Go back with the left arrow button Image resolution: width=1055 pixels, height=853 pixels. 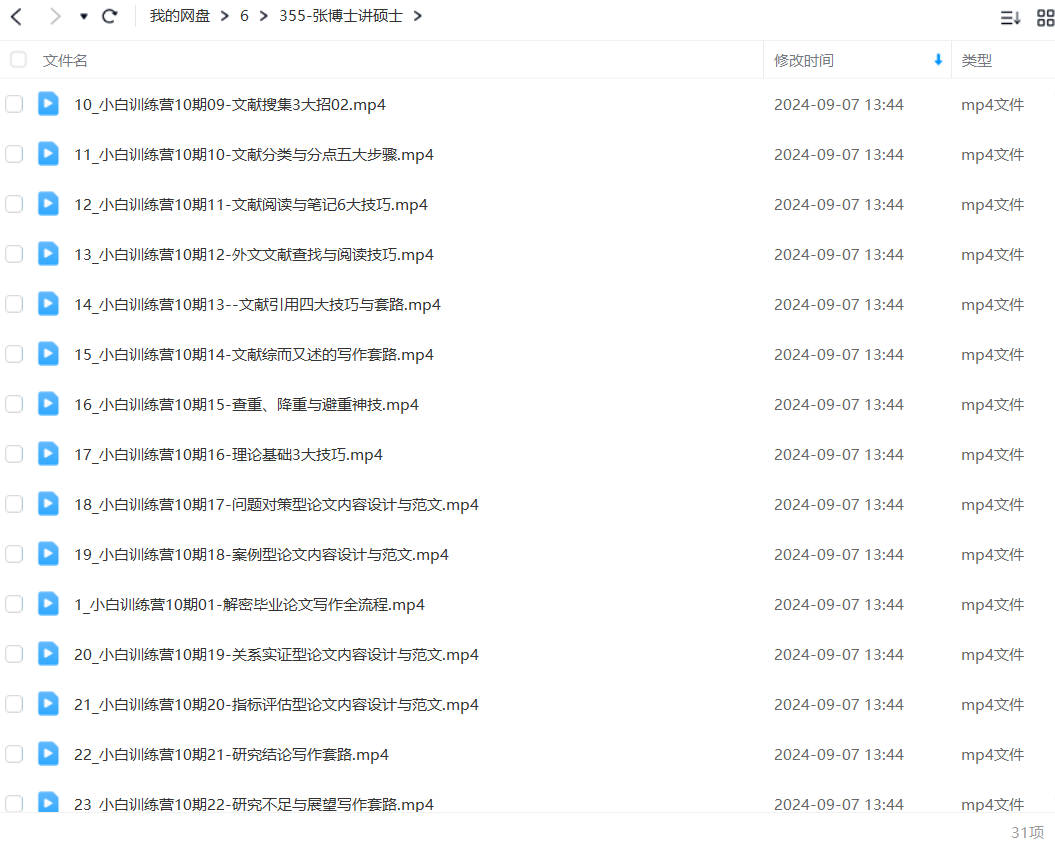pyautogui.click(x=17, y=16)
